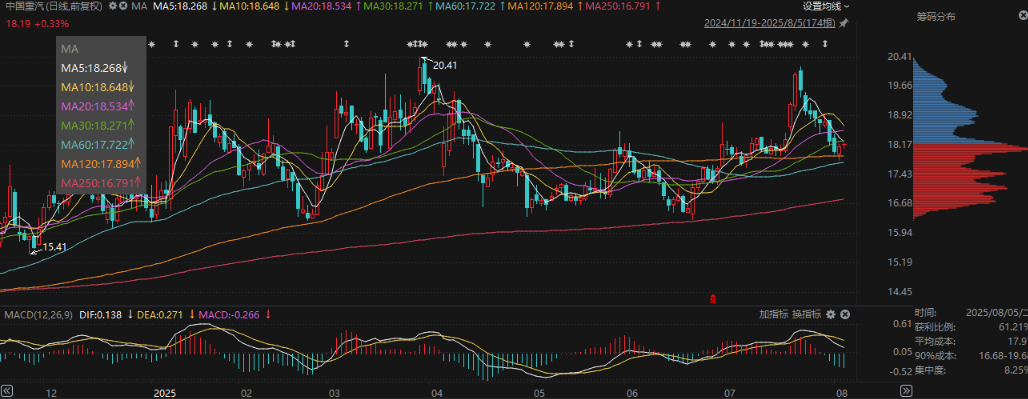1028x399 pixels.
Task: Click the 18.19 +0.33% price readout
Action: point(37,24)
